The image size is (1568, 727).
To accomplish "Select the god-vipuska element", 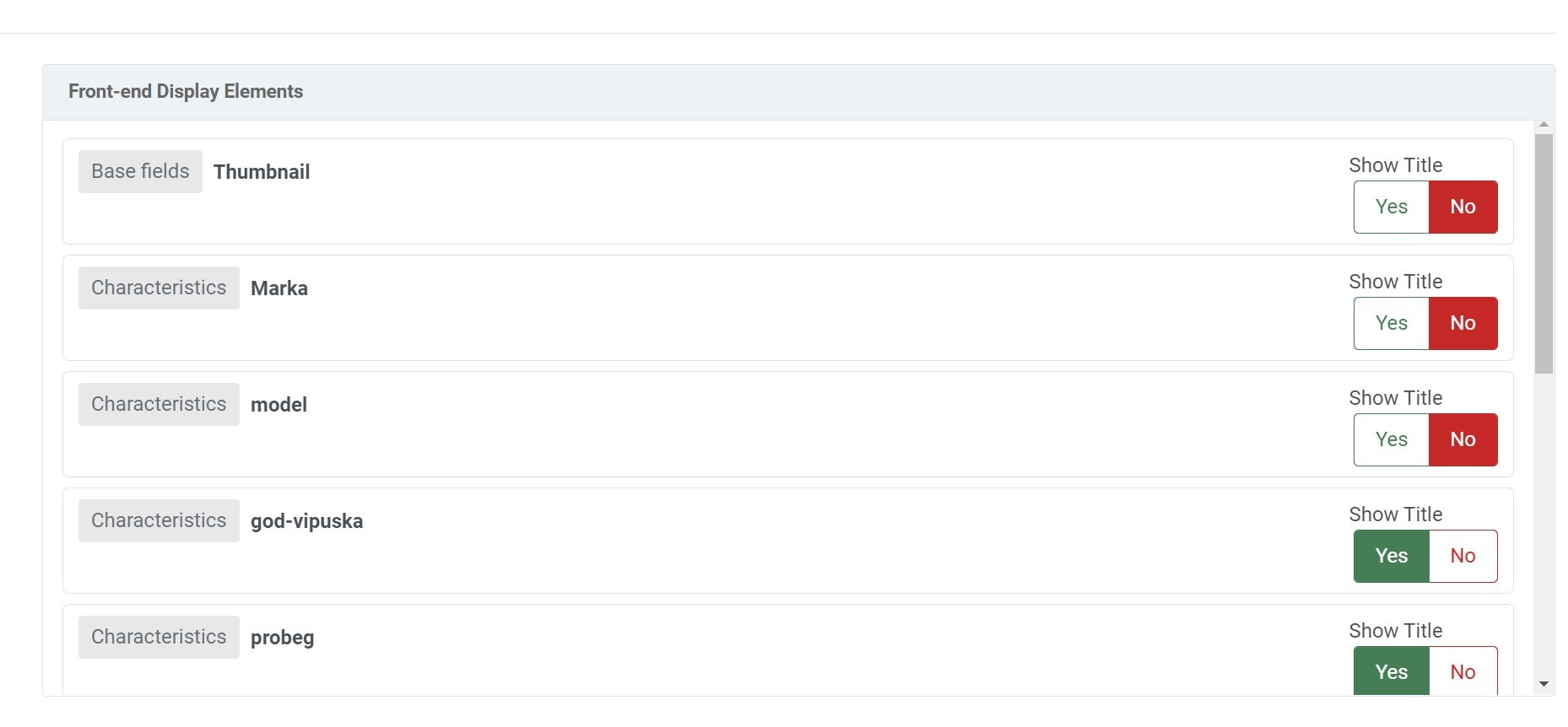I will click(x=306, y=521).
